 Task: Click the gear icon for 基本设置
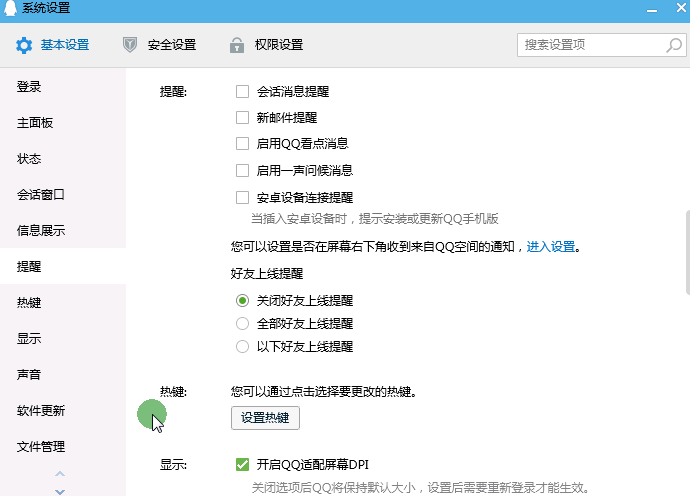(x=24, y=45)
